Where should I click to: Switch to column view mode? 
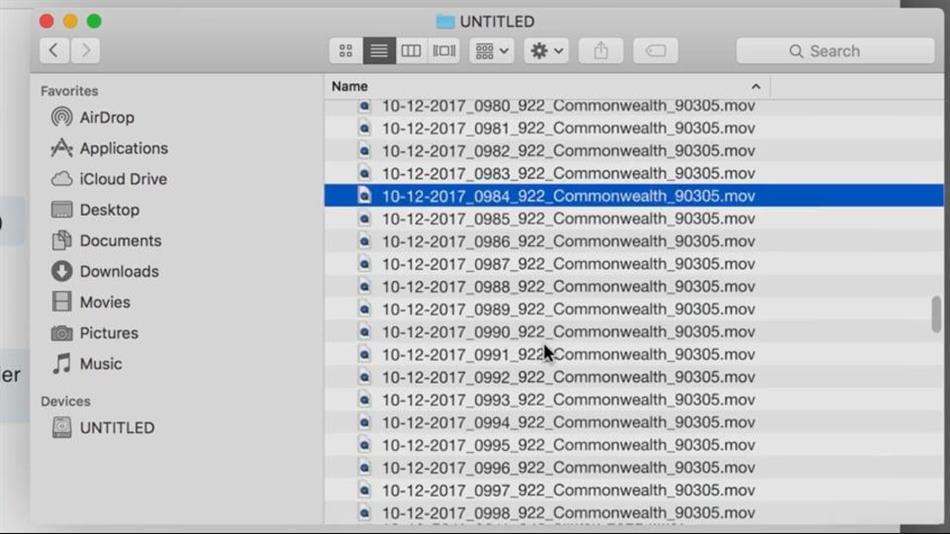point(411,51)
